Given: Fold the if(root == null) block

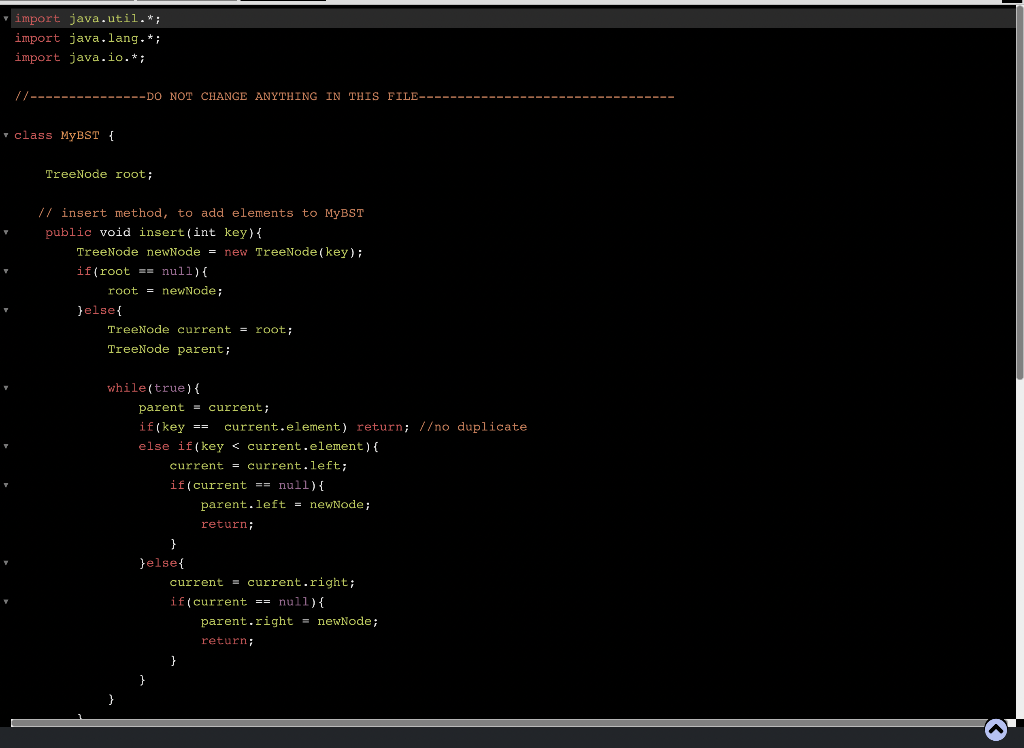Looking at the screenshot, I should click(x=6, y=271).
